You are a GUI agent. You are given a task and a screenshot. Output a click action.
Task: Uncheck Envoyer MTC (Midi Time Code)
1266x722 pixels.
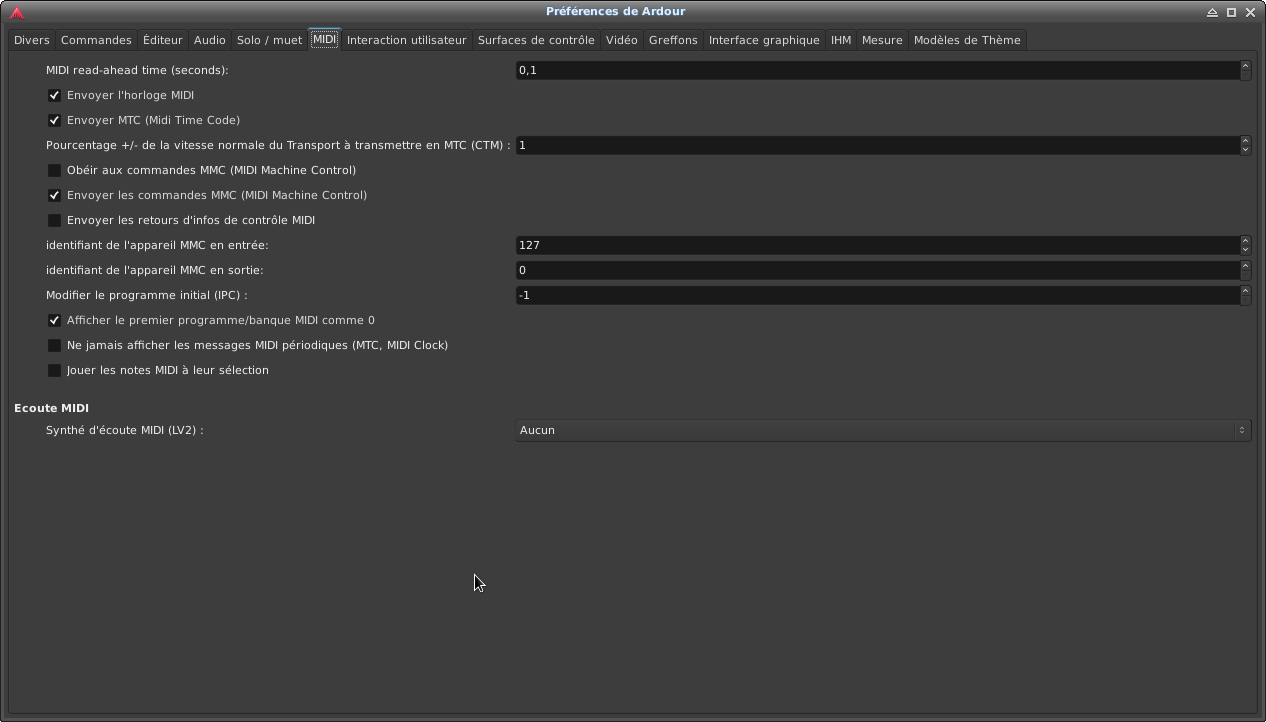tap(55, 120)
